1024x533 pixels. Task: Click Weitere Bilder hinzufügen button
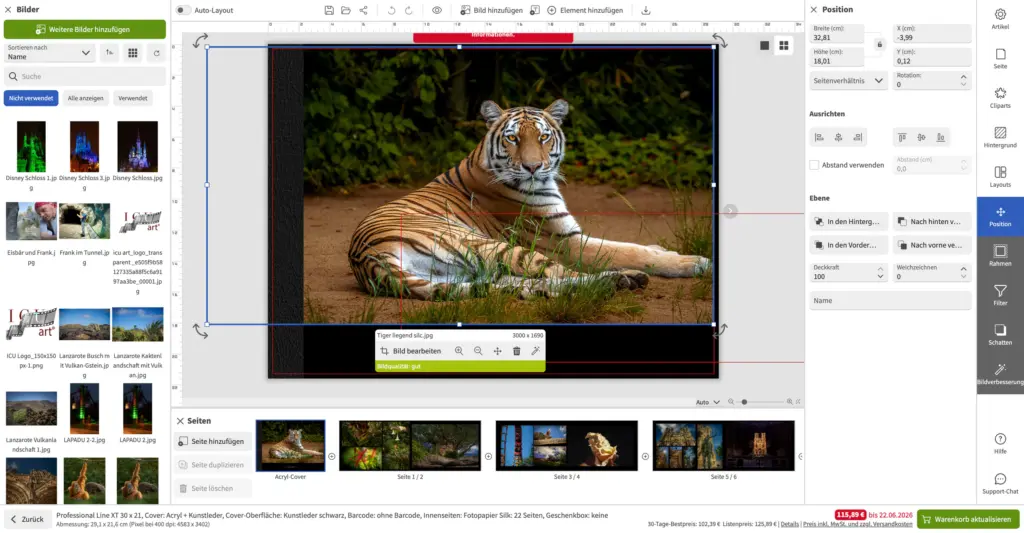coord(85,29)
